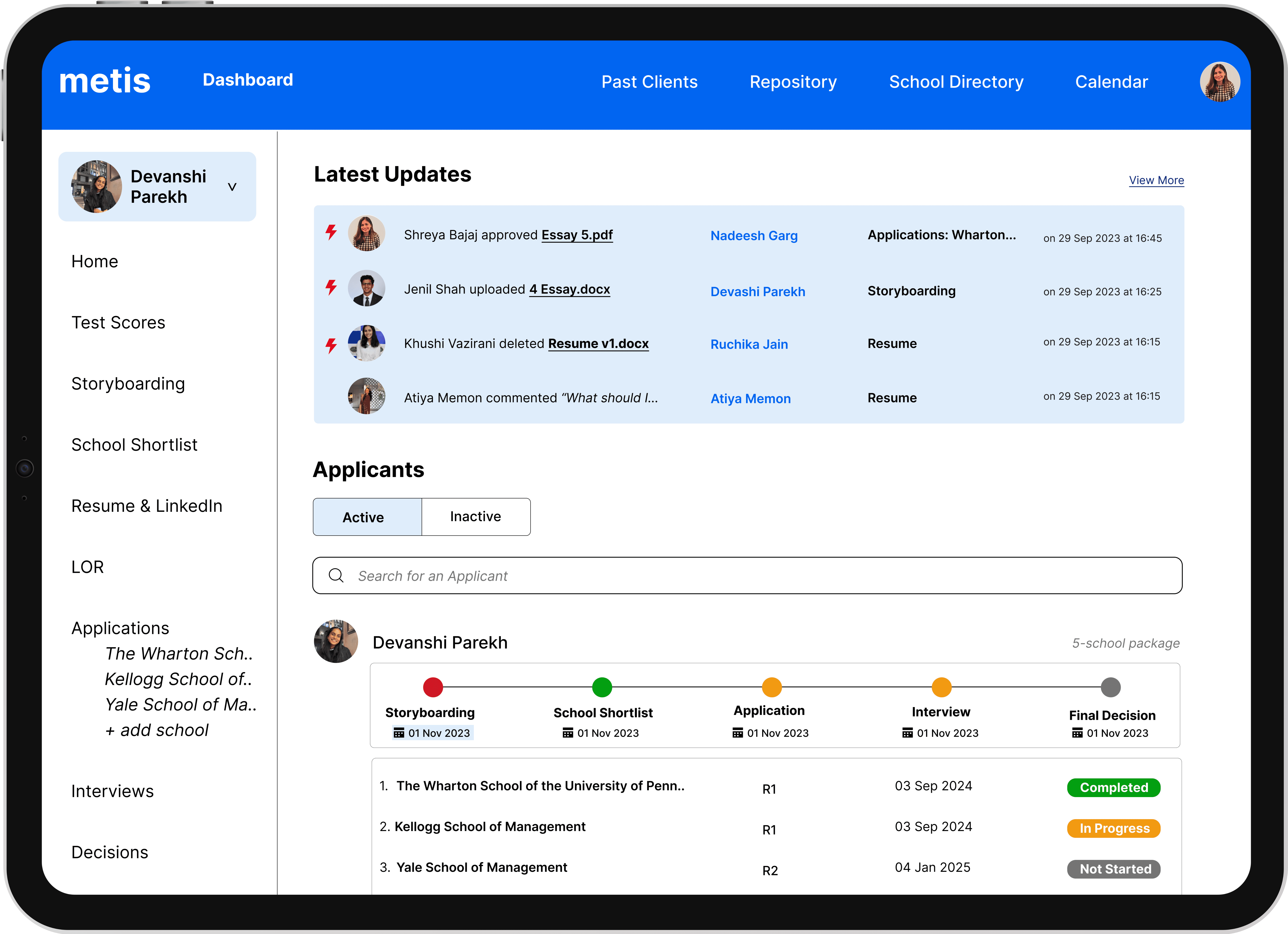
Task: Click + add school in sidebar
Action: 157,730
